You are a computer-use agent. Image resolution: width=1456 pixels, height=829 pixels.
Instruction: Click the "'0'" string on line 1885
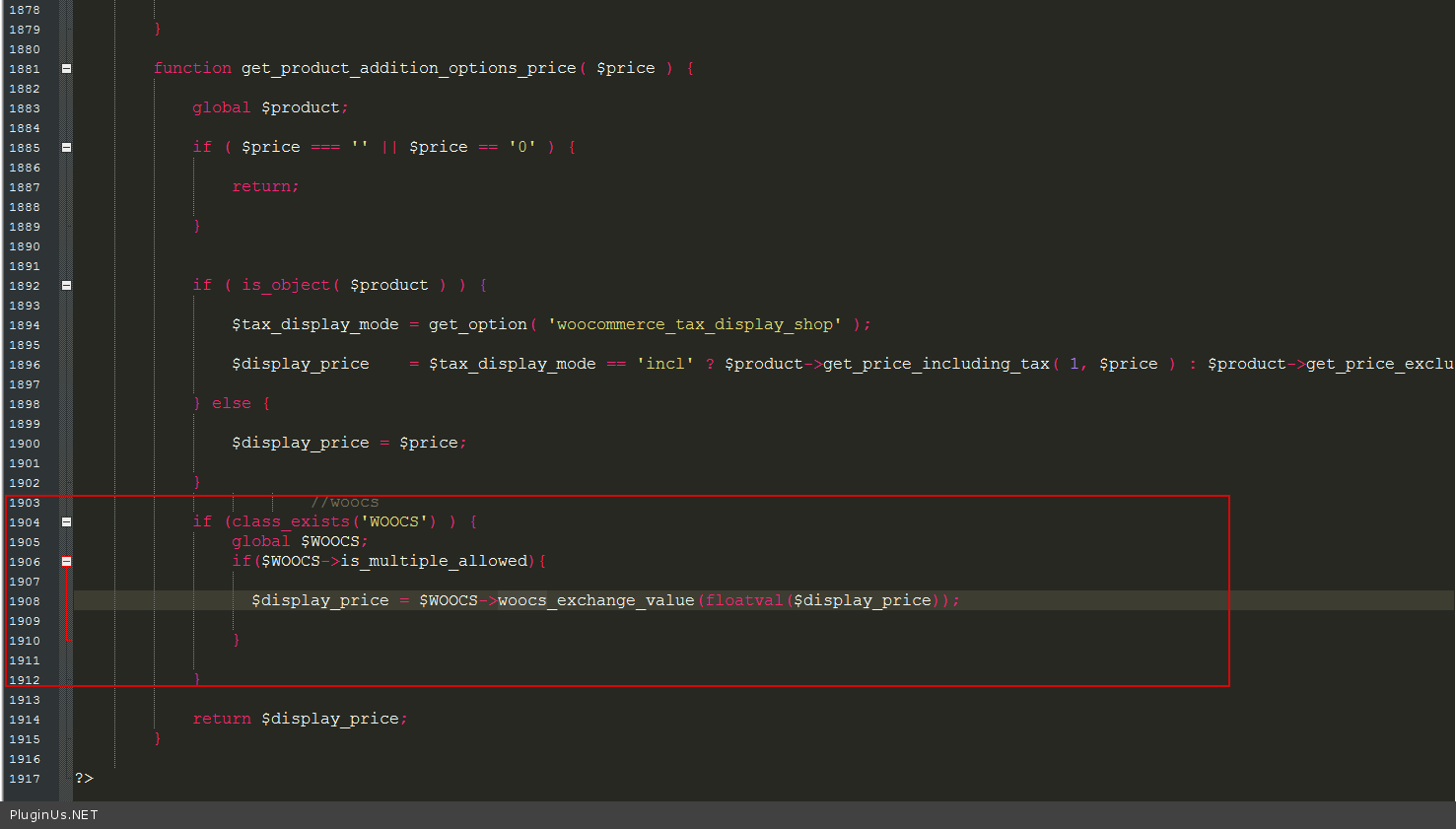click(x=522, y=147)
